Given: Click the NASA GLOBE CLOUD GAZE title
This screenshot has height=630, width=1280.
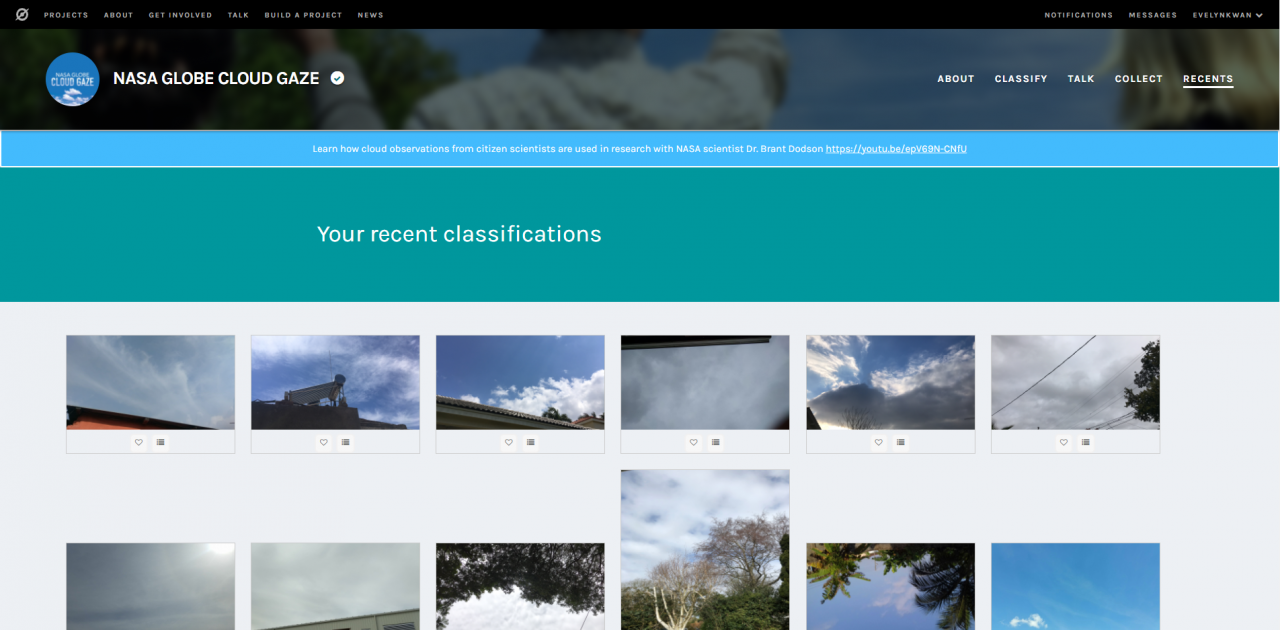Looking at the screenshot, I should [x=216, y=78].
